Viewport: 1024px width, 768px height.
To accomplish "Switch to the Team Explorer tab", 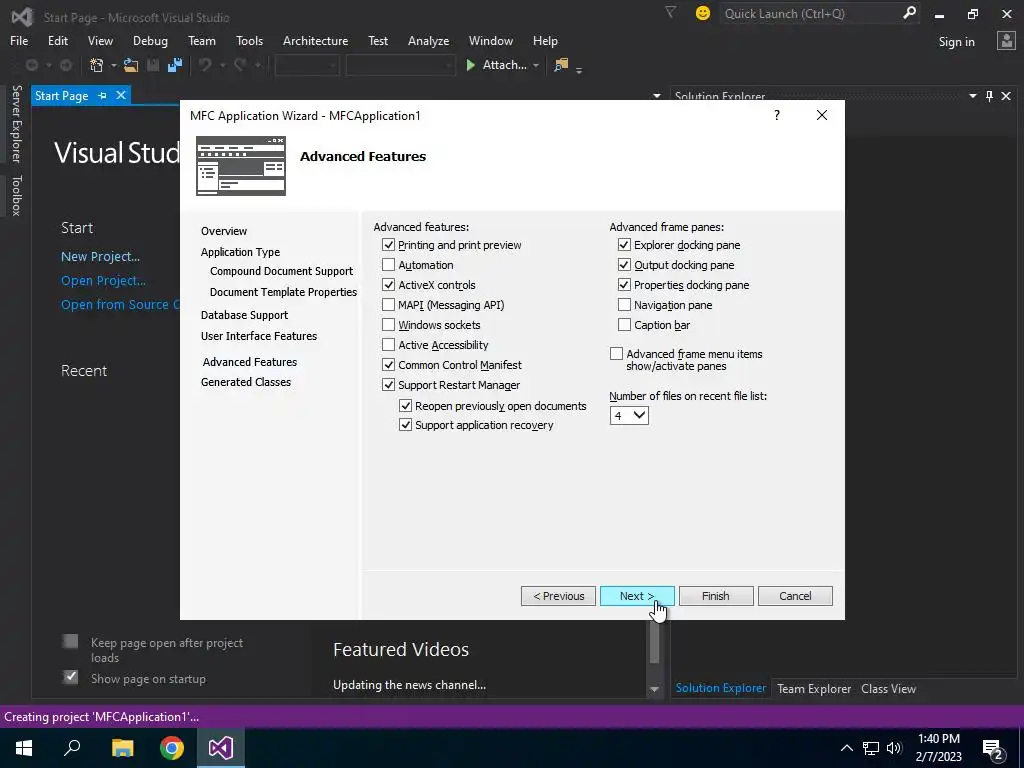I will 814,688.
